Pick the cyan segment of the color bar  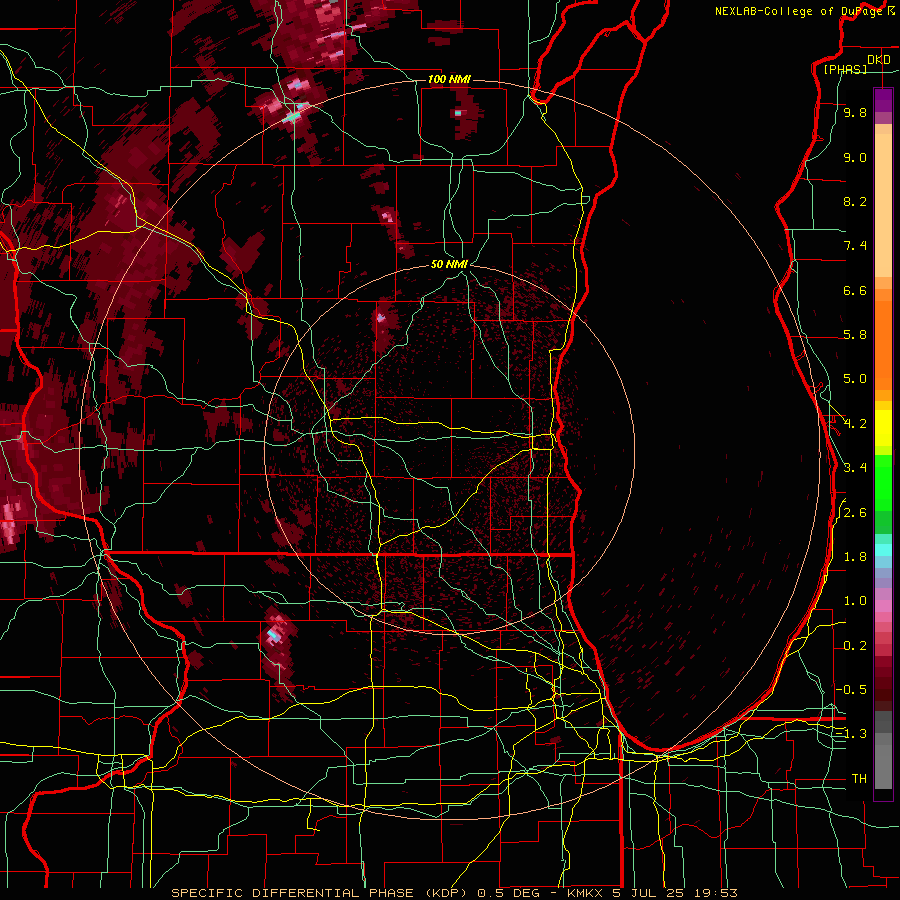tap(883, 550)
